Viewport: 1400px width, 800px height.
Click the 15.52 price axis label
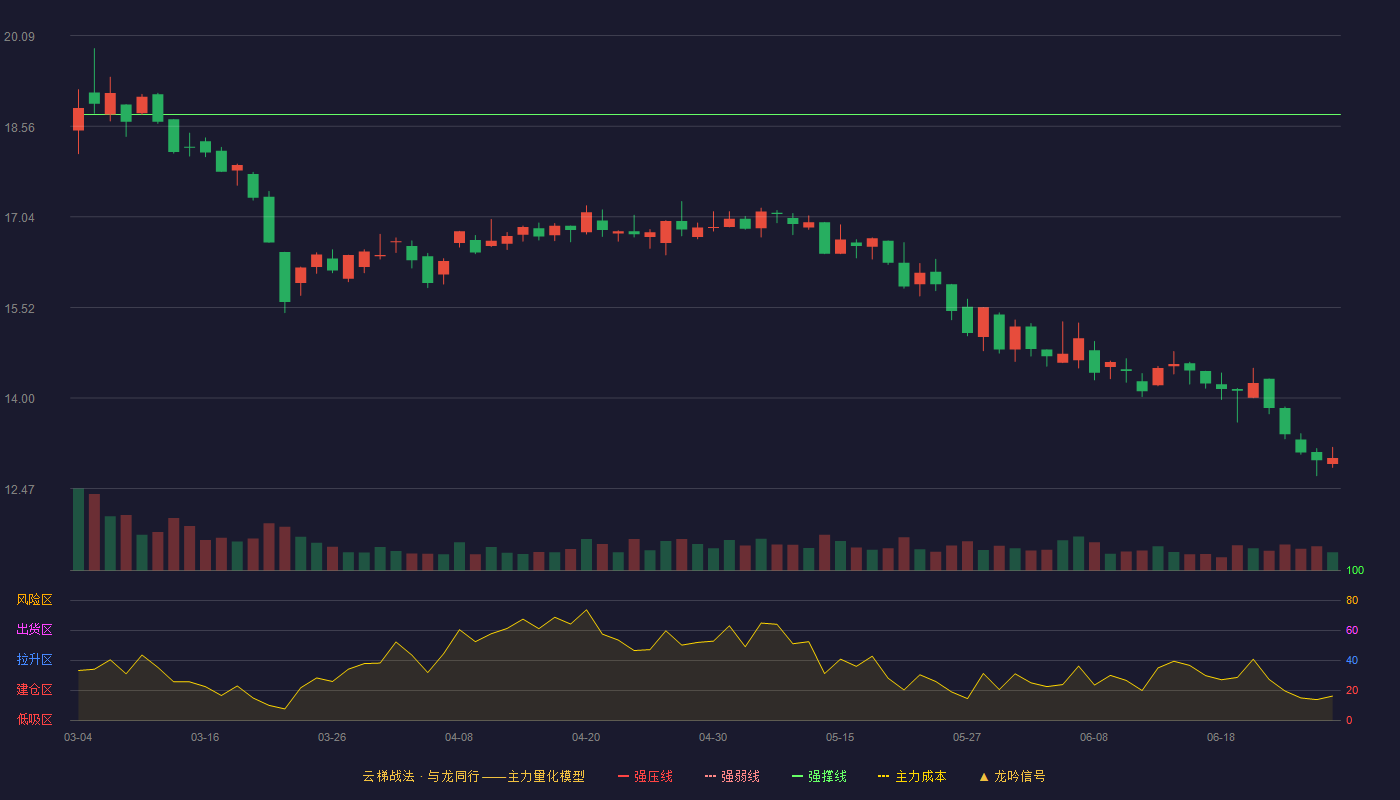click(x=19, y=309)
